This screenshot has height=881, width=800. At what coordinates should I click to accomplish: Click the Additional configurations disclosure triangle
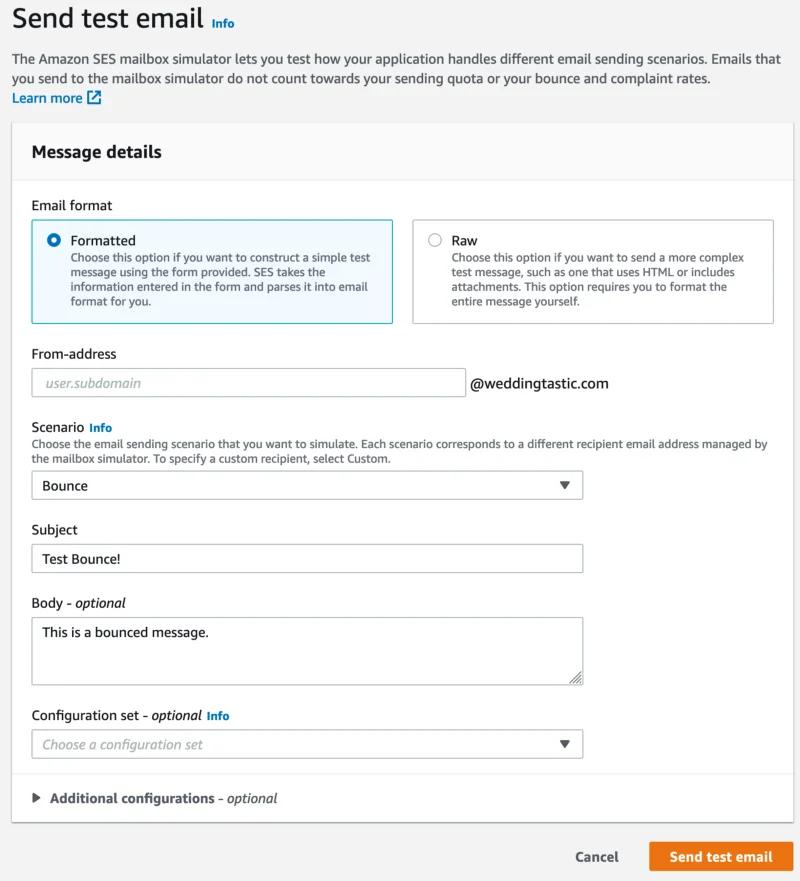pyautogui.click(x=37, y=798)
